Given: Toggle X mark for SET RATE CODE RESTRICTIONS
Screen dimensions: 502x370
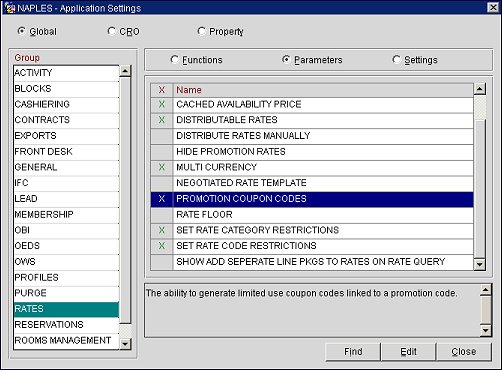Looking at the screenshot, I should click(x=162, y=246).
